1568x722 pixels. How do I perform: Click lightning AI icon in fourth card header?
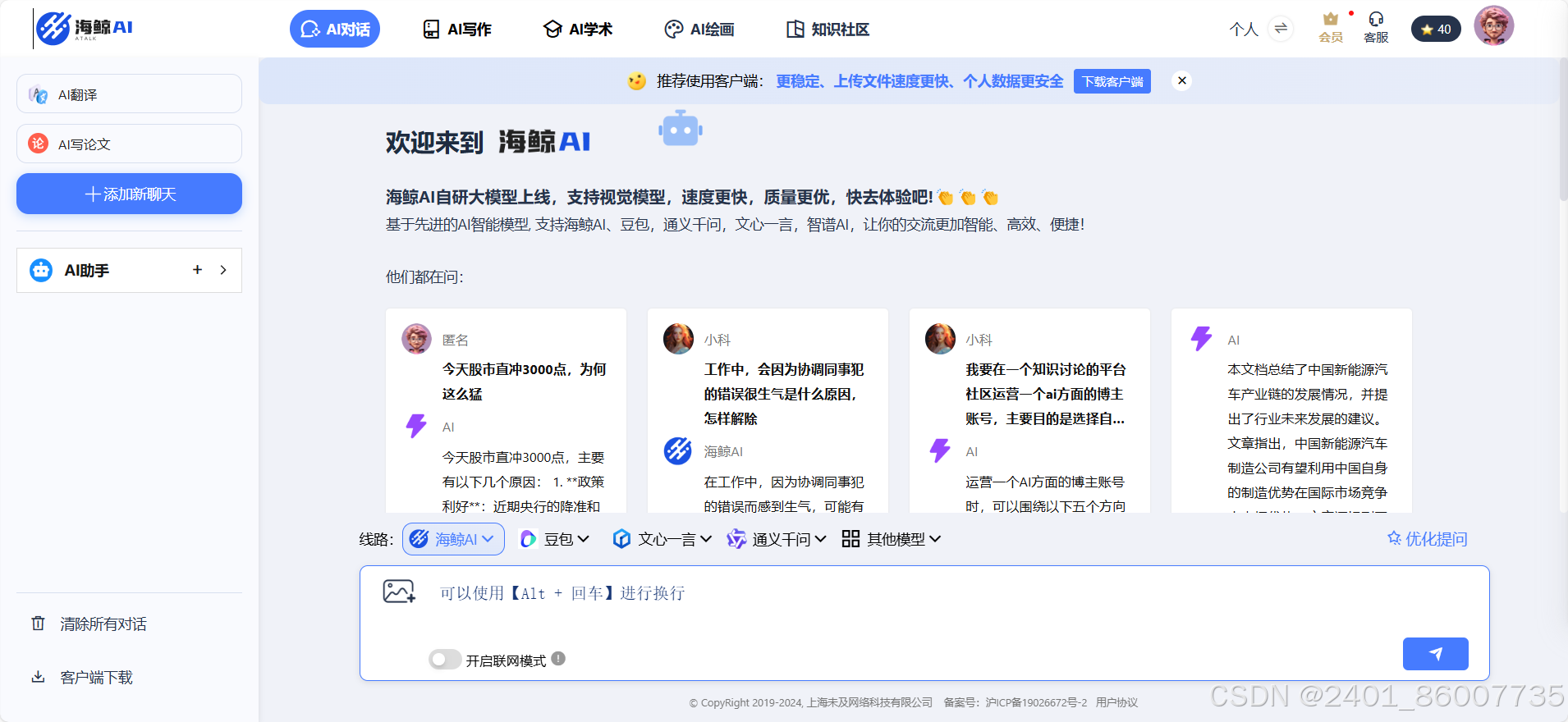(x=1202, y=338)
